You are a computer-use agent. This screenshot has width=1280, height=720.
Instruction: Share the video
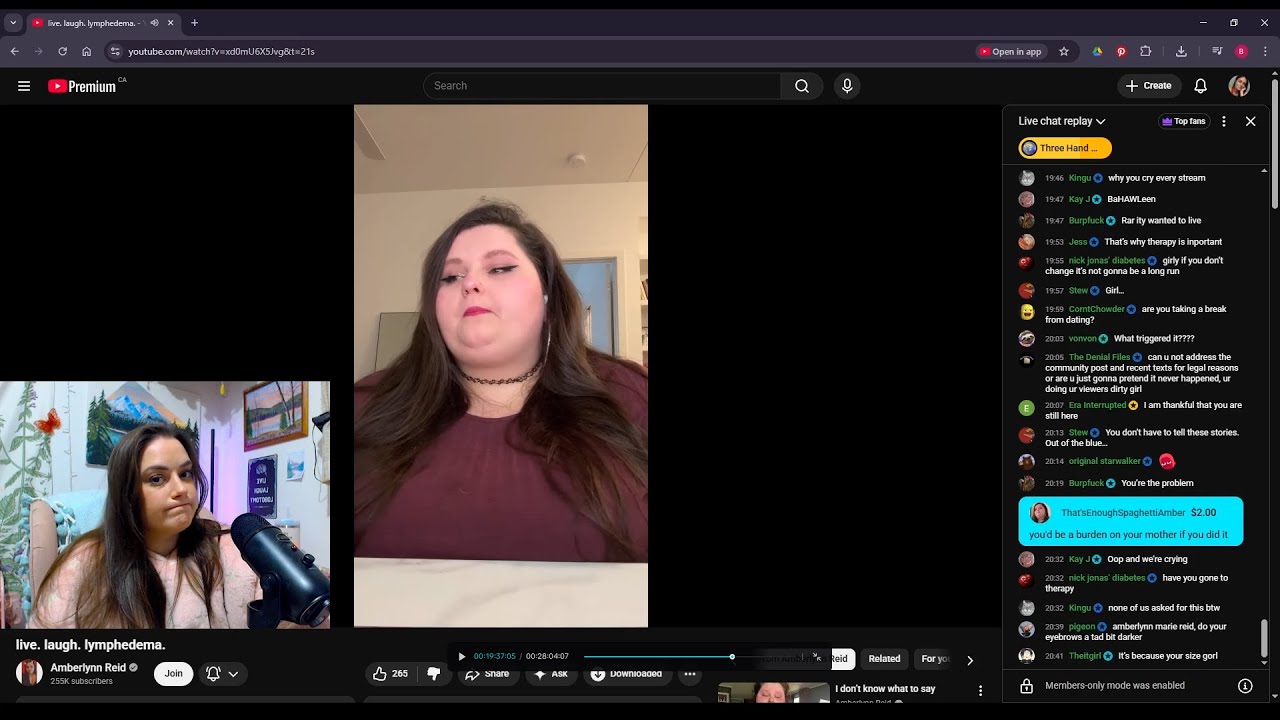(487, 674)
